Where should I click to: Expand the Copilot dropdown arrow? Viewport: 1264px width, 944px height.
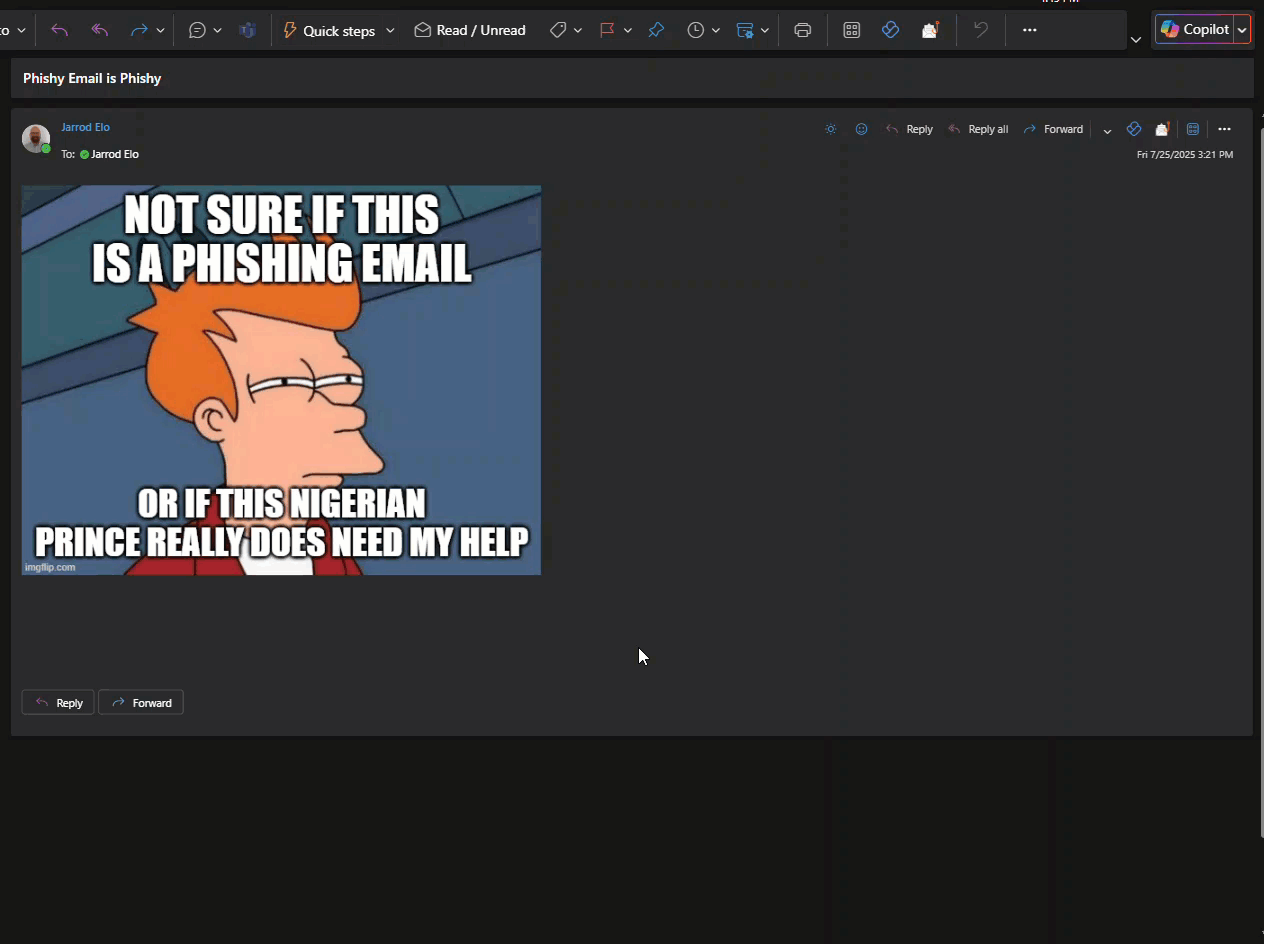[1242, 30]
